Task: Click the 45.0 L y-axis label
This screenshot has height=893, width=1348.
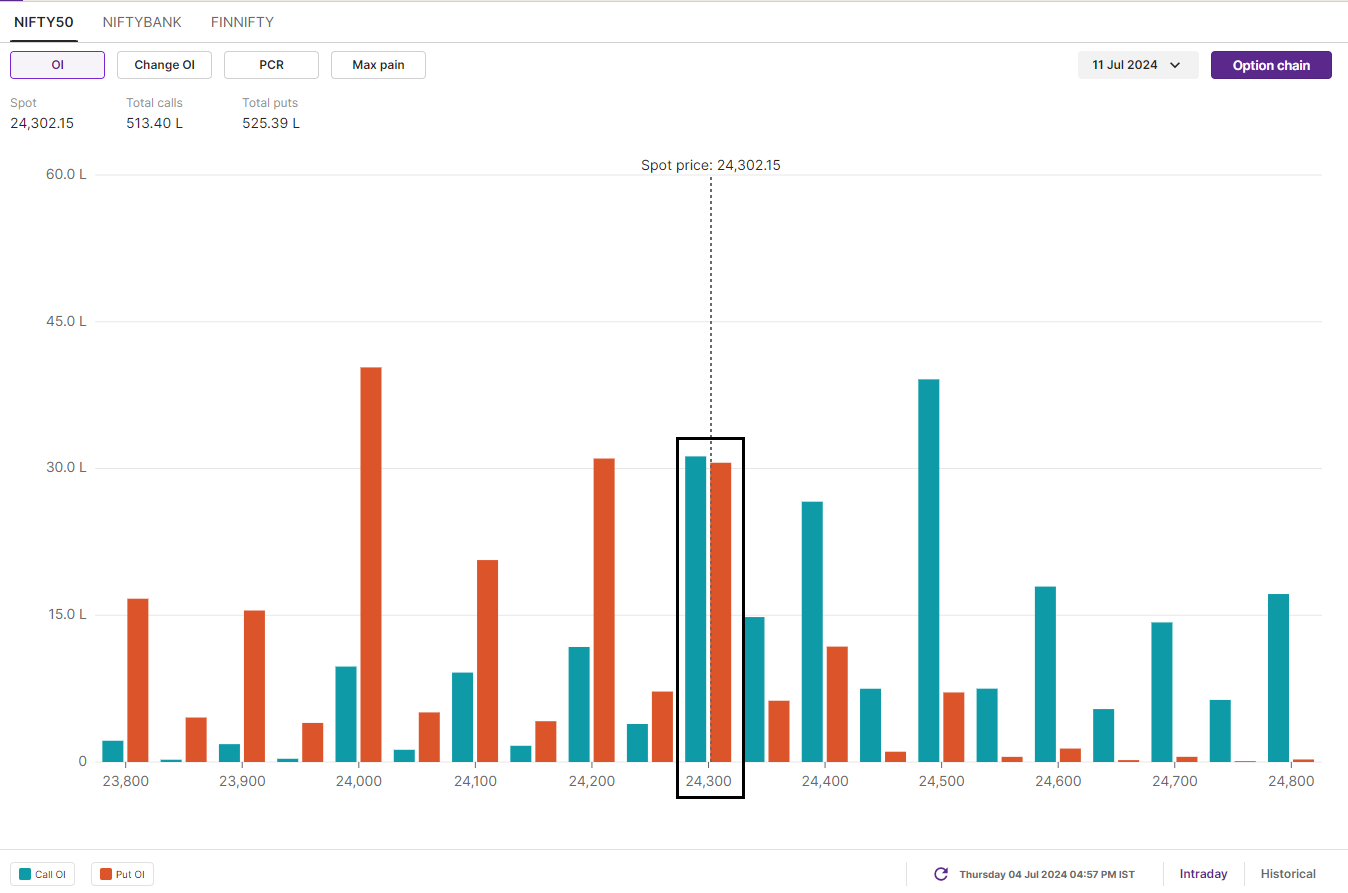Action: click(x=66, y=321)
